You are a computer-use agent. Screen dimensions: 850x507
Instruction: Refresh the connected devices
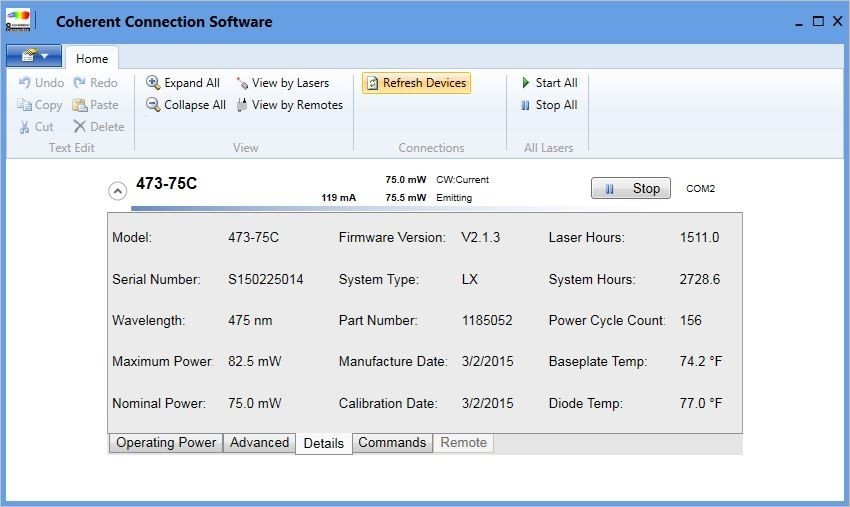[x=416, y=83]
